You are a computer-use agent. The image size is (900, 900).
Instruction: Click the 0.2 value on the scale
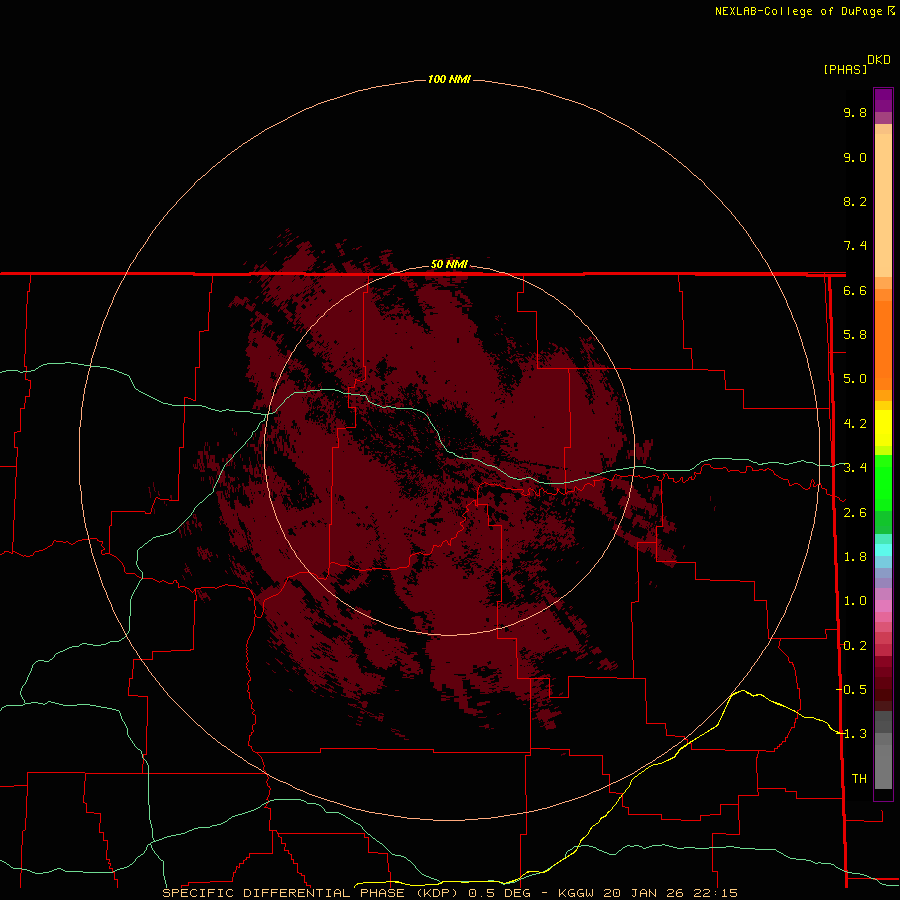(855, 645)
